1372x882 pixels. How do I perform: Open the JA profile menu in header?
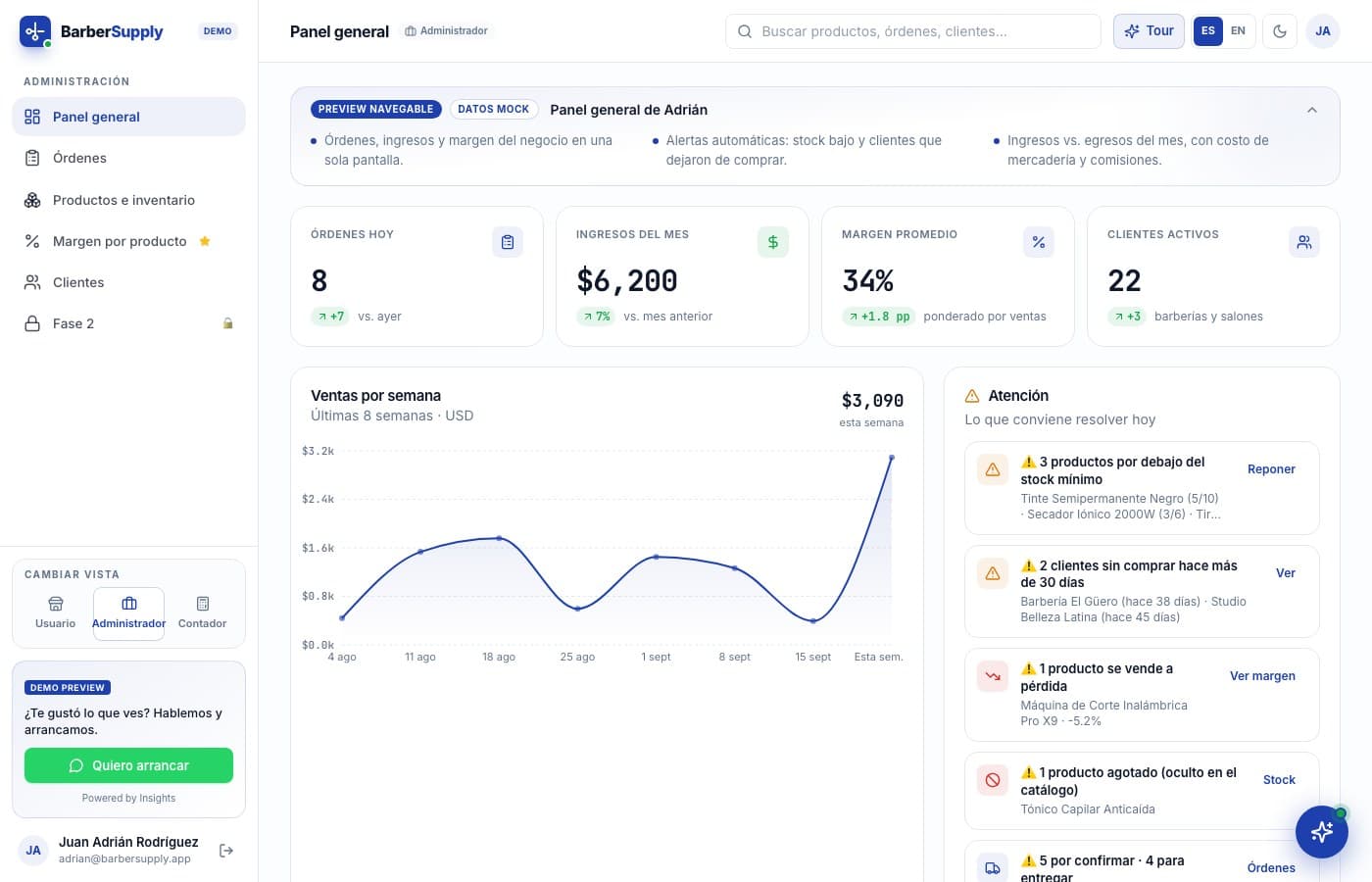pyautogui.click(x=1323, y=31)
